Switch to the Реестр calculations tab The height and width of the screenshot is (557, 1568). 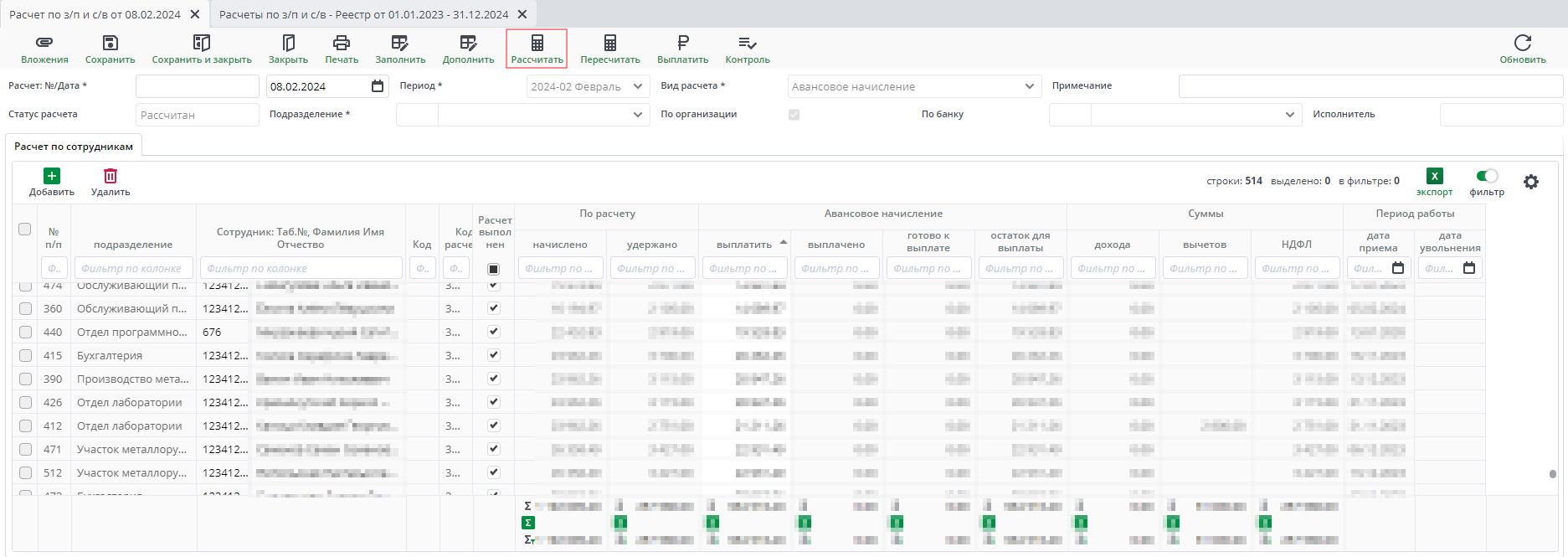[x=363, y=14]
